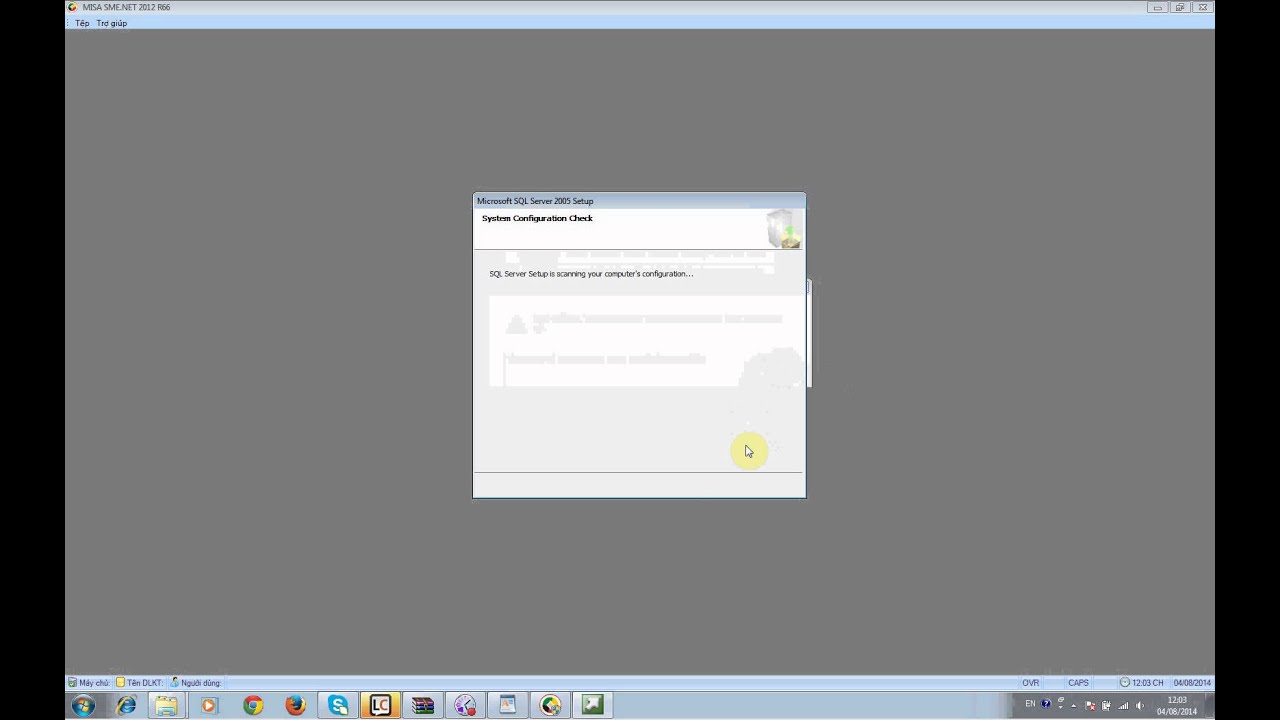
Task: Open Windows Explorer folder from taskbar
Action: click(166, 705)
